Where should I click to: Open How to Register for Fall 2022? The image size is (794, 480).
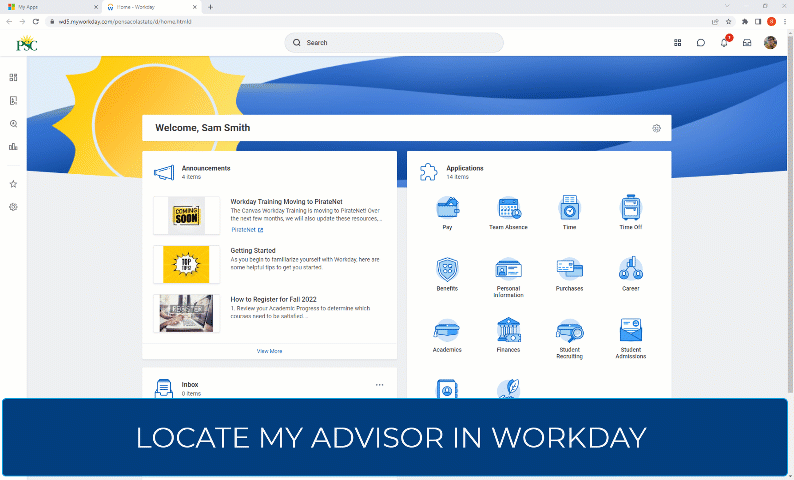(x=273, y=299)
